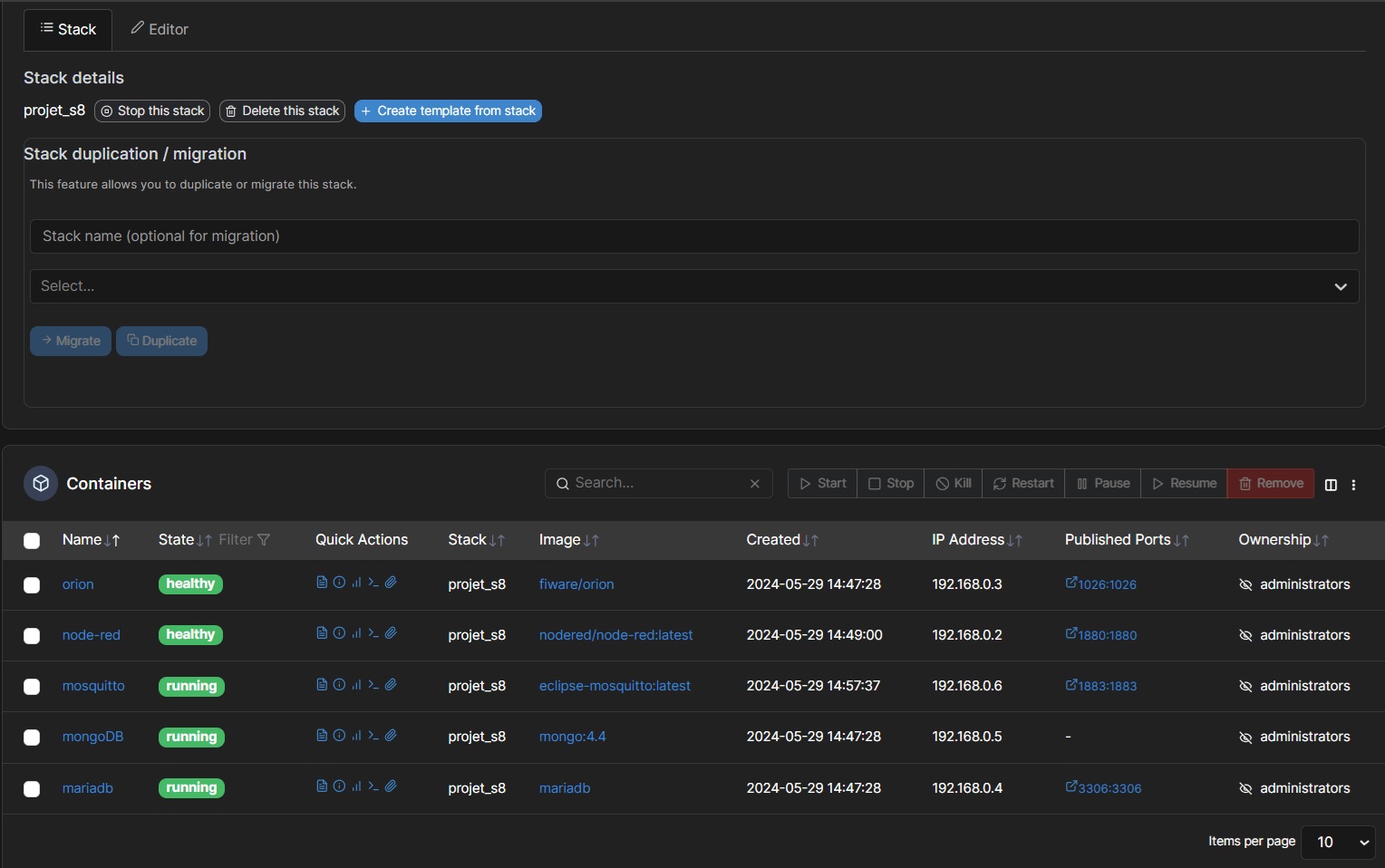Open the fiware/orion image link
The height and width of the screenshot is (868, 1385).
click(576, 585)
